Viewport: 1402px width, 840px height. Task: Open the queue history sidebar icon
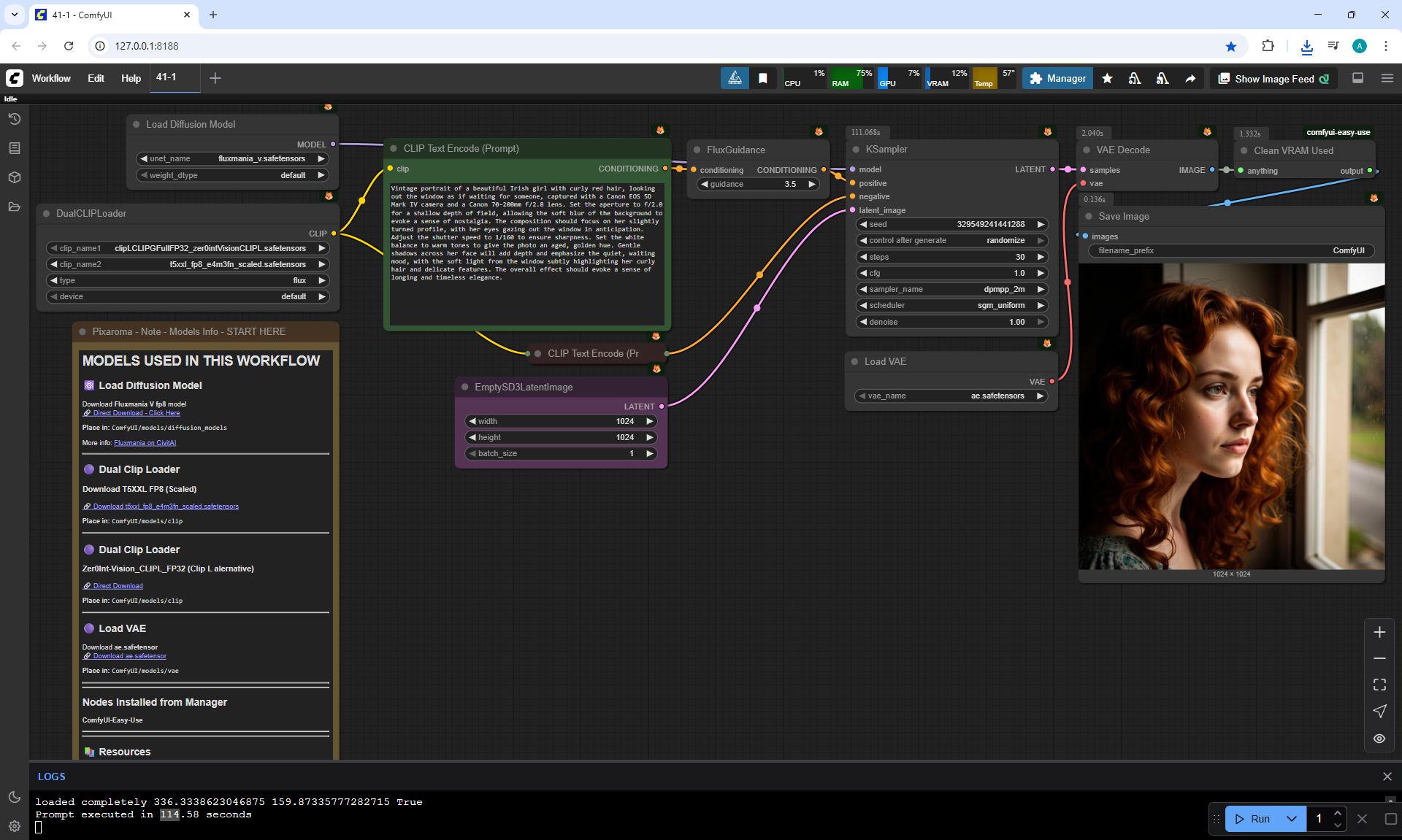14,119
